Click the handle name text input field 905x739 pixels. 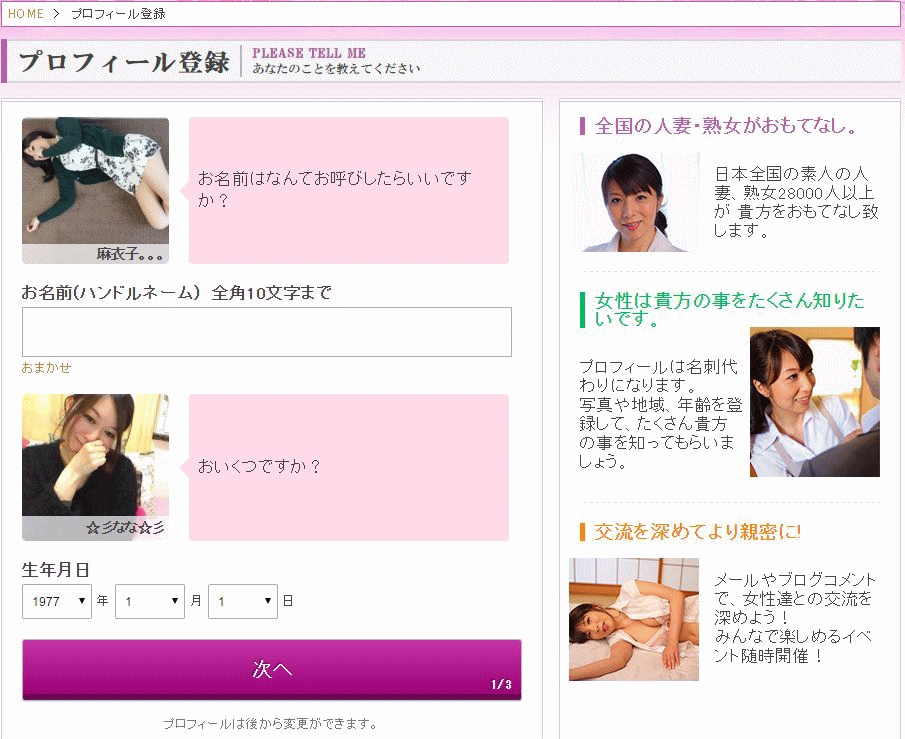pyautogui.click(x=266, y=332)
